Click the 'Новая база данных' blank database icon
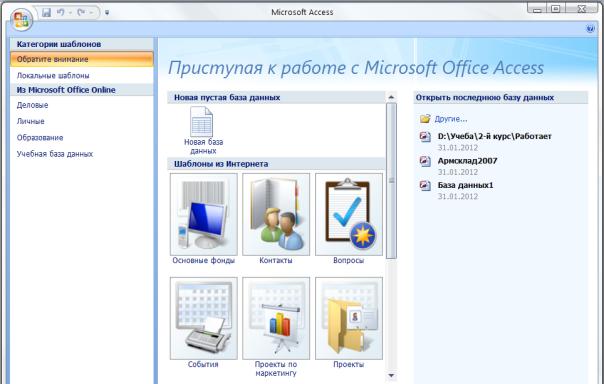 click(201, 122)
